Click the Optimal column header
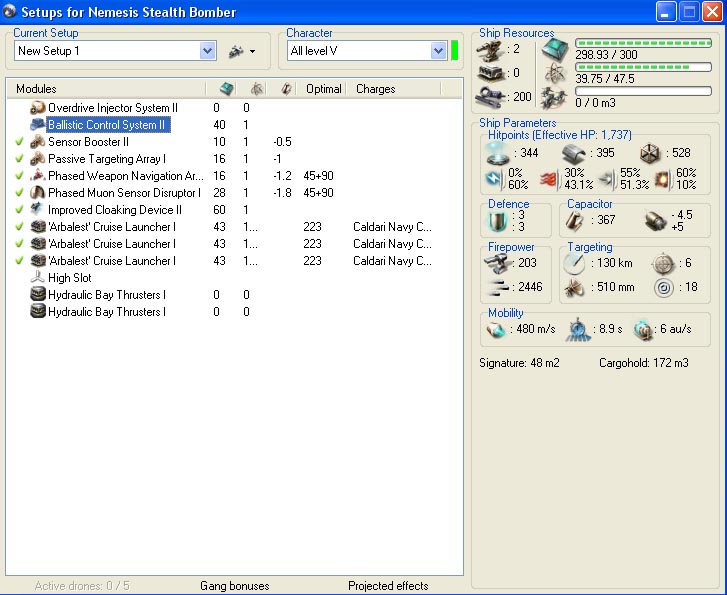727x595 pixels. tap(323, 89)
